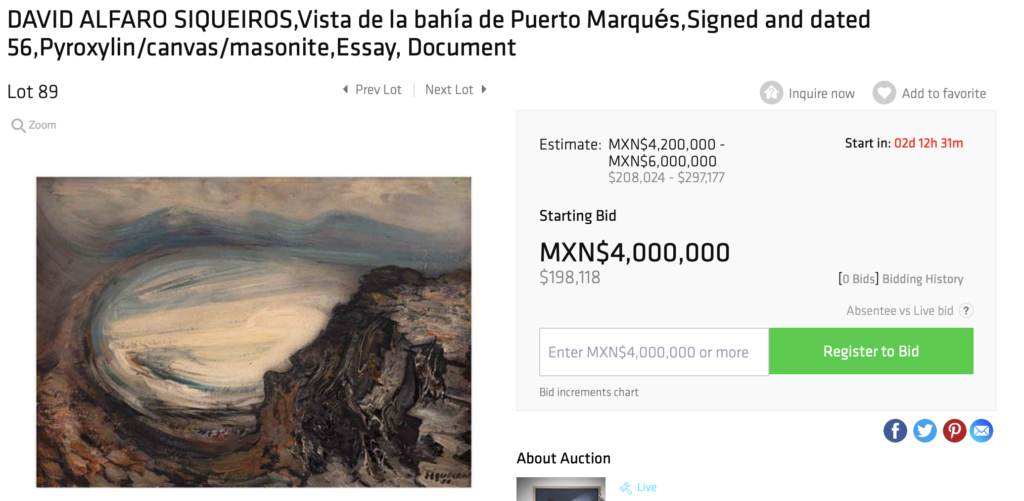Image resolution: width=1024 pixels, height=501 pixels.
Task: Click Add to favorite text
Action: coord(944,93)
